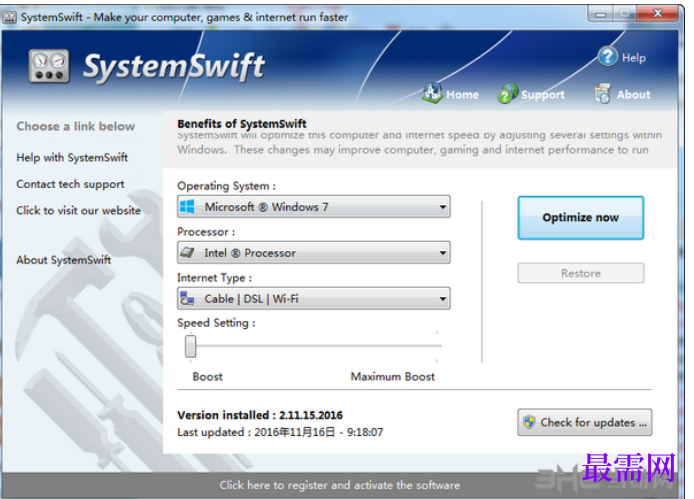The height and width of the screenshot is (499, 694).
Task: Click the Operating System label
Action: click(226, 186)
